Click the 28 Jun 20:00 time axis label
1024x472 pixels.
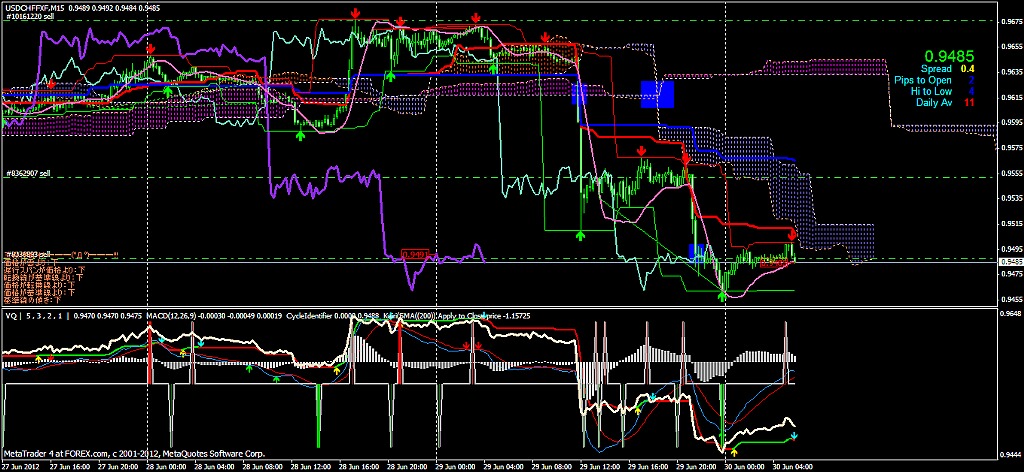click(407, 466)
